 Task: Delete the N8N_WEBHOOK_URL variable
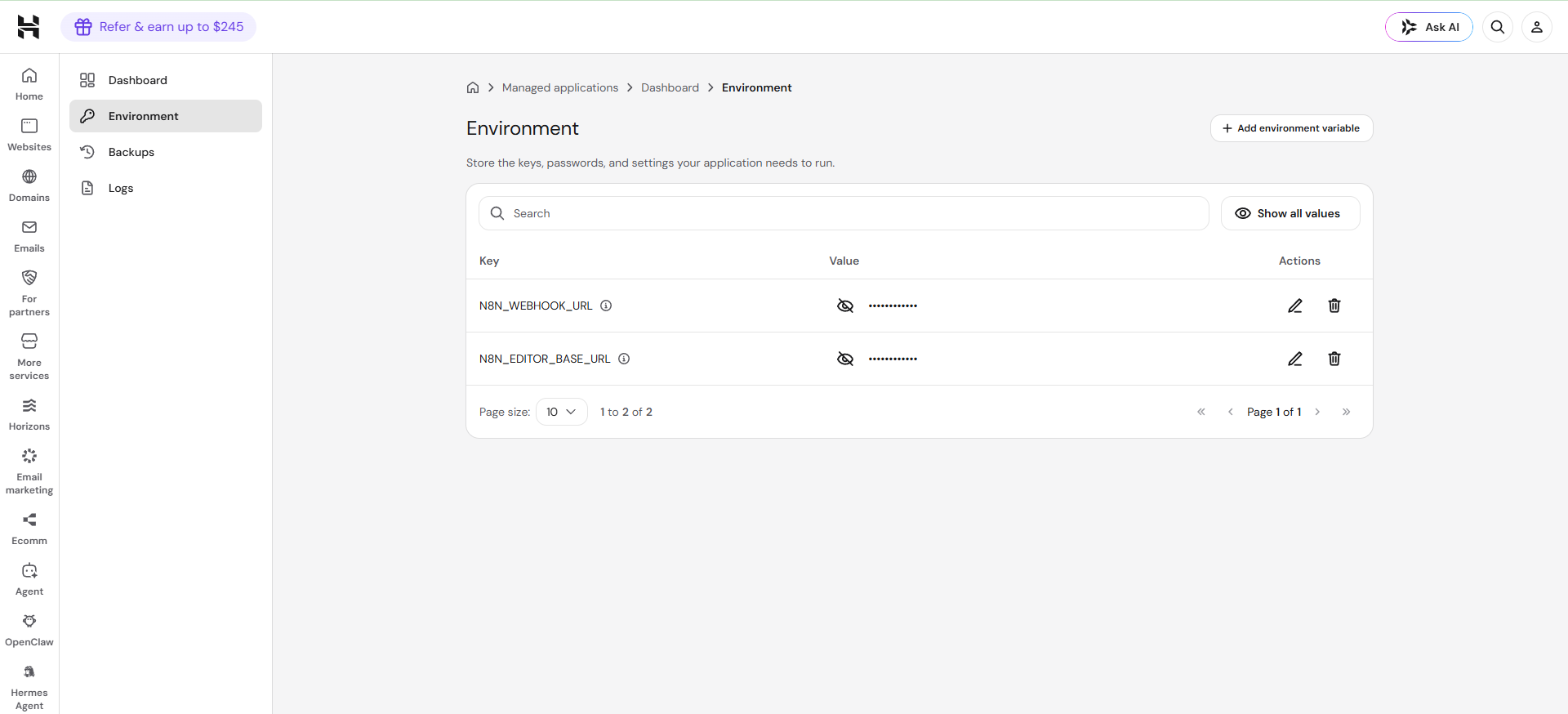[x=1334, y=306]
